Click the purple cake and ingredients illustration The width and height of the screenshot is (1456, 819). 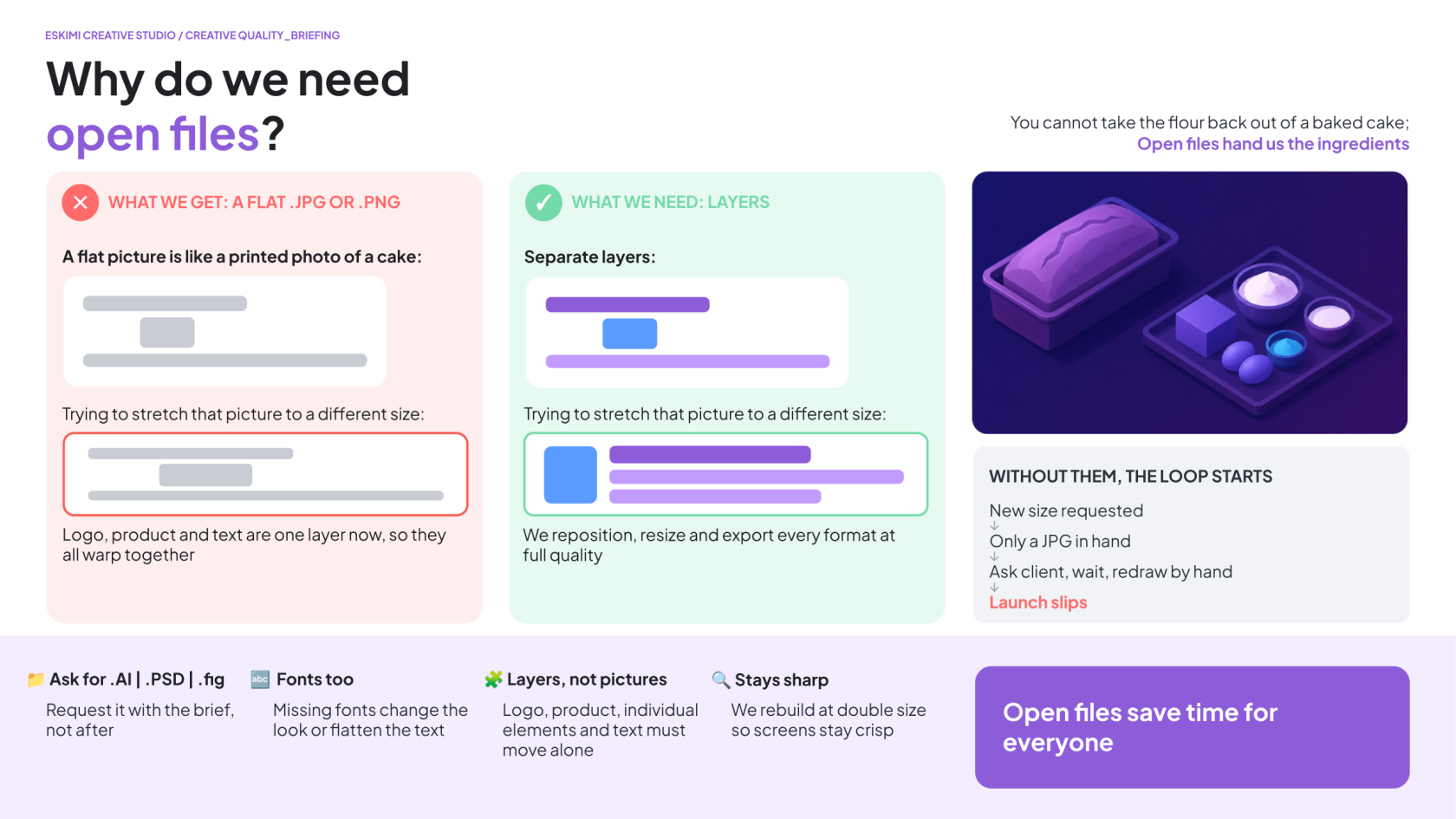pos(1190,302)
